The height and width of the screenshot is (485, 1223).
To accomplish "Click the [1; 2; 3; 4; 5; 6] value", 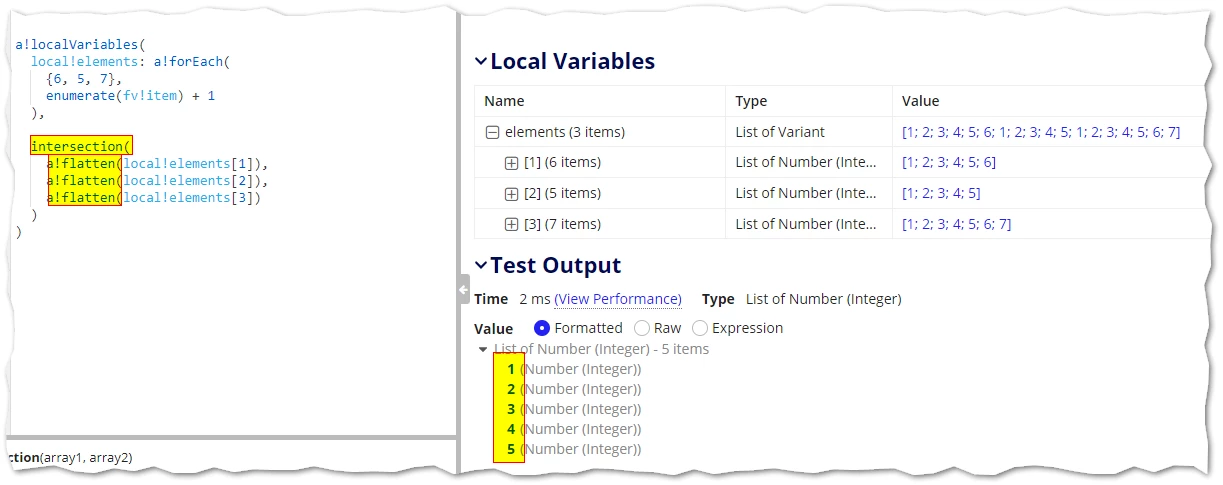I will click(949, 163).
